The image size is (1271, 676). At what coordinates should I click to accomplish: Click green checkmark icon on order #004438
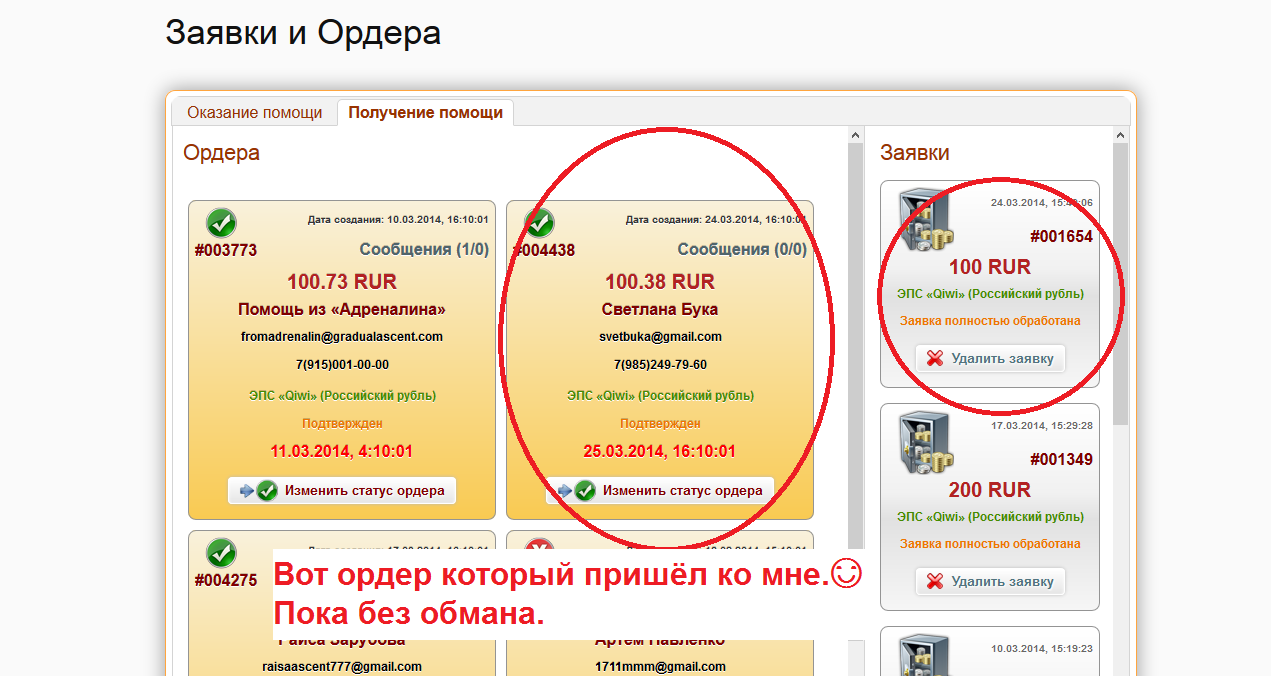539,222
